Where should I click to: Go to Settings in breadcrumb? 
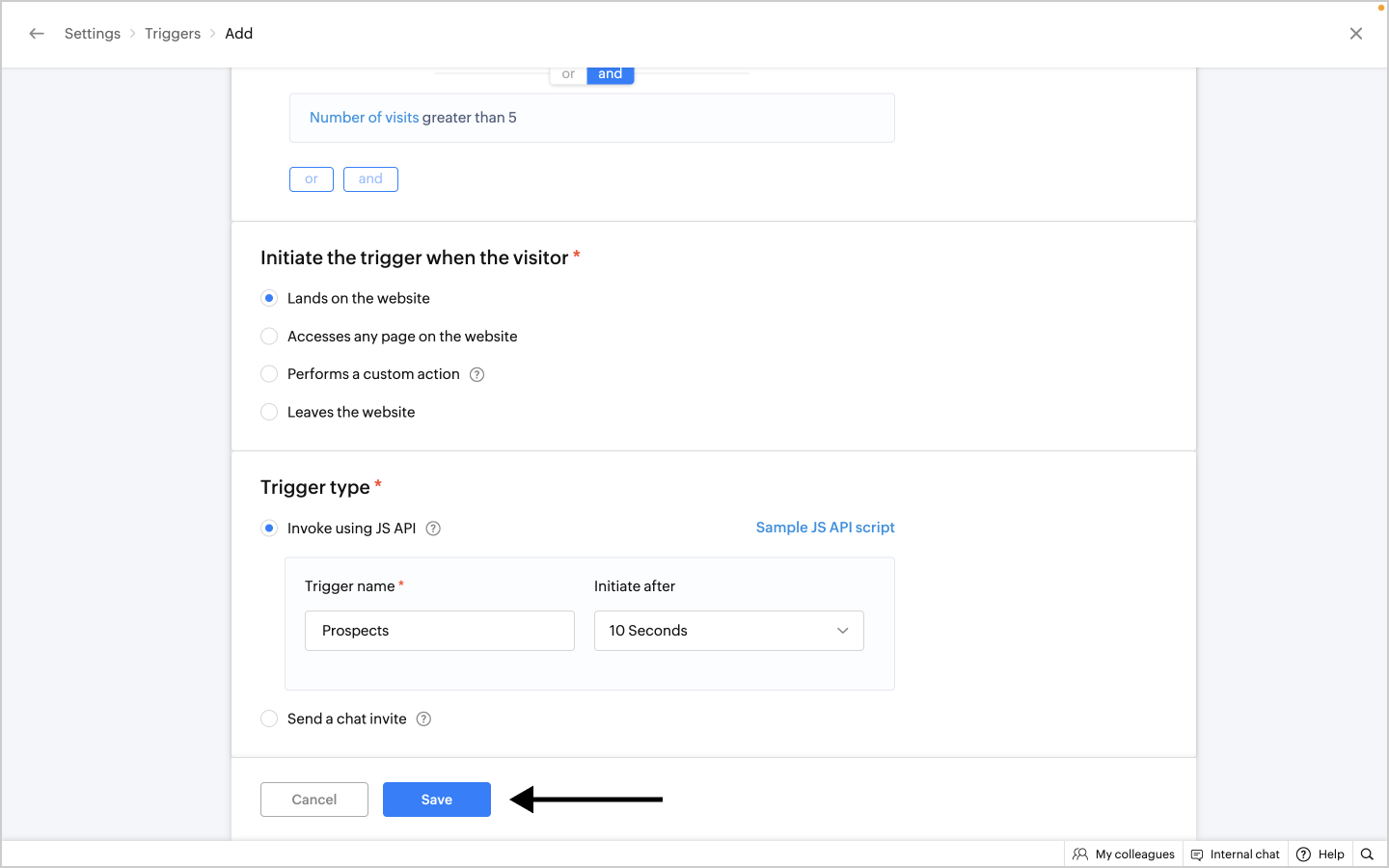[93, 34]
